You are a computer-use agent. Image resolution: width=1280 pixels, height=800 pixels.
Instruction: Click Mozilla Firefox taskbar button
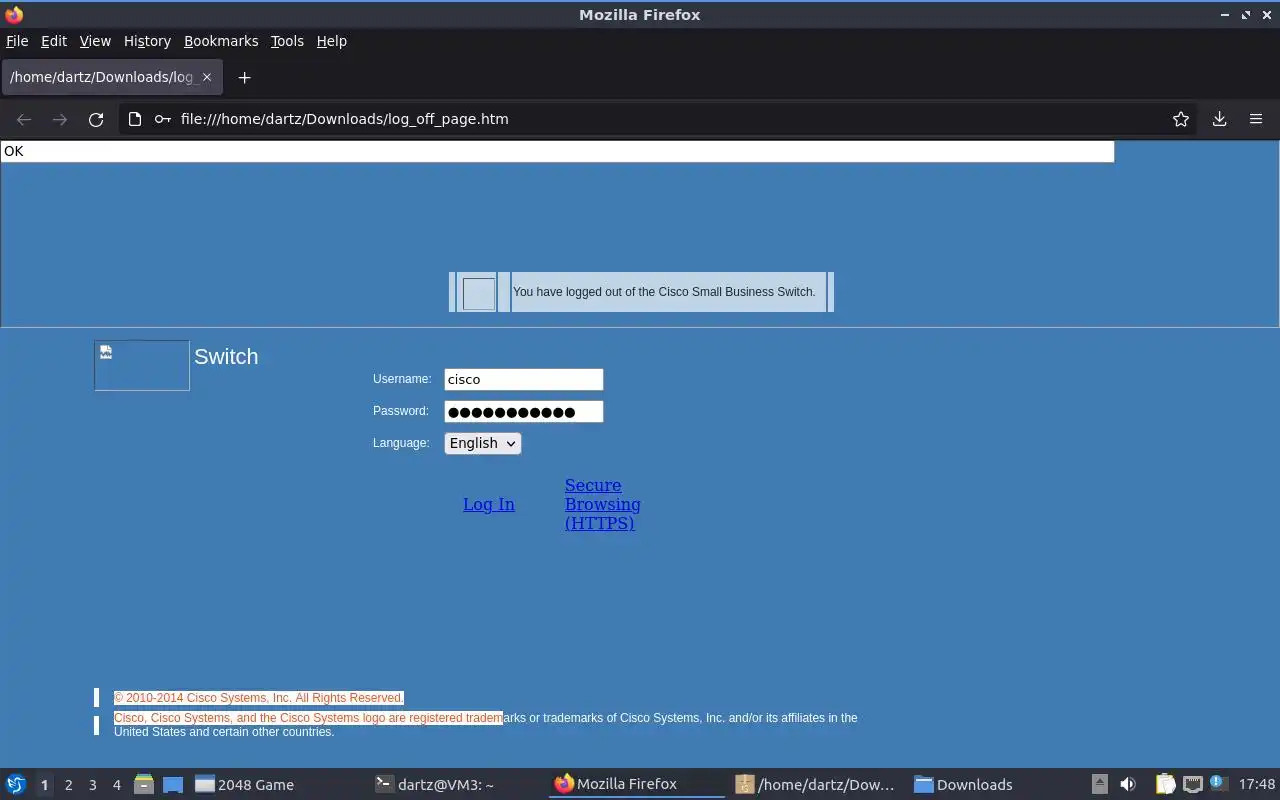[638, 784]
